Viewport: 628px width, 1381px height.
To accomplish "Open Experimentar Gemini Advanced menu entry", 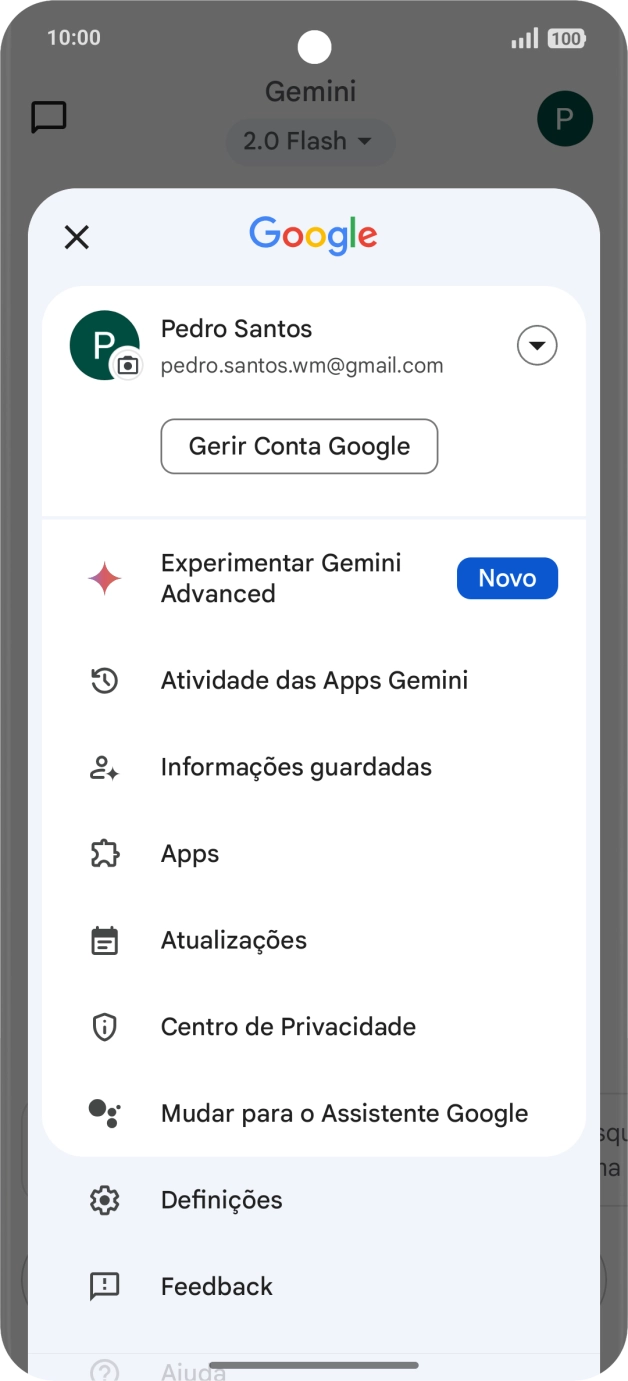I will click(x=281, y=578).
